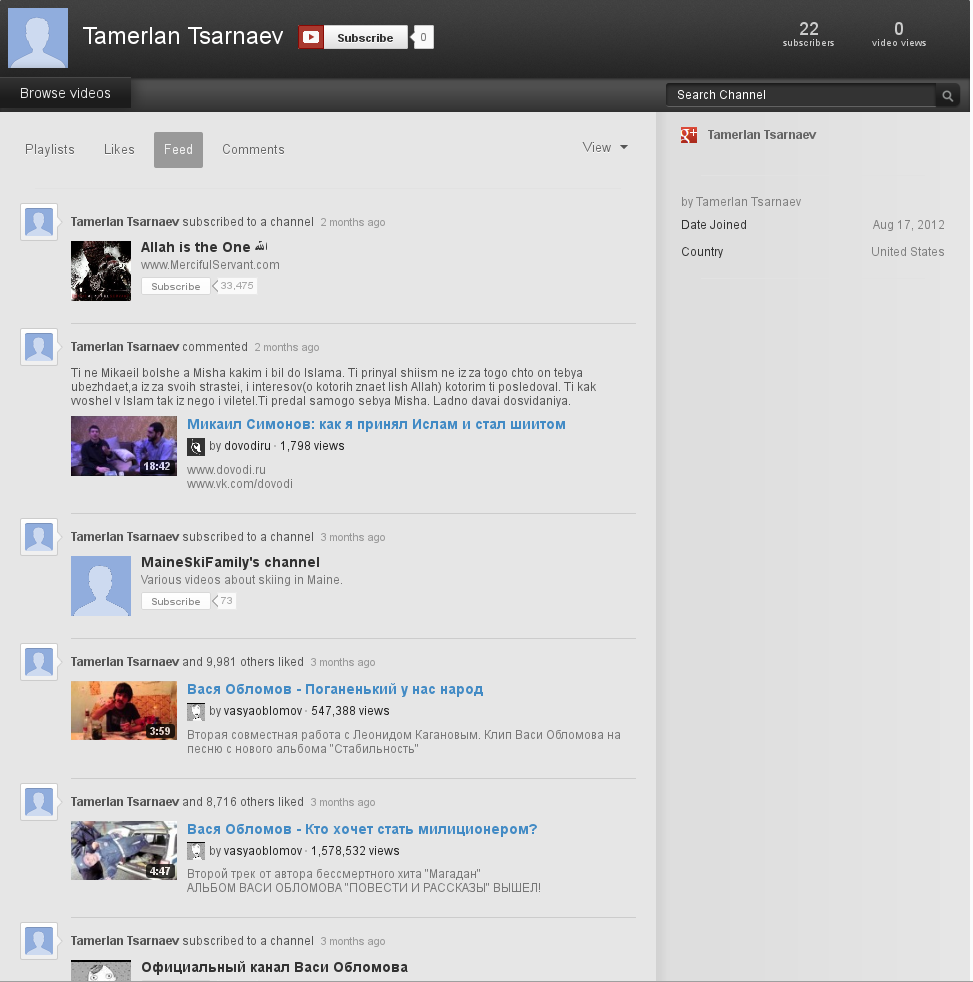
Task: Expand the View dropdown menu
Action: click(x=605, y=147)
